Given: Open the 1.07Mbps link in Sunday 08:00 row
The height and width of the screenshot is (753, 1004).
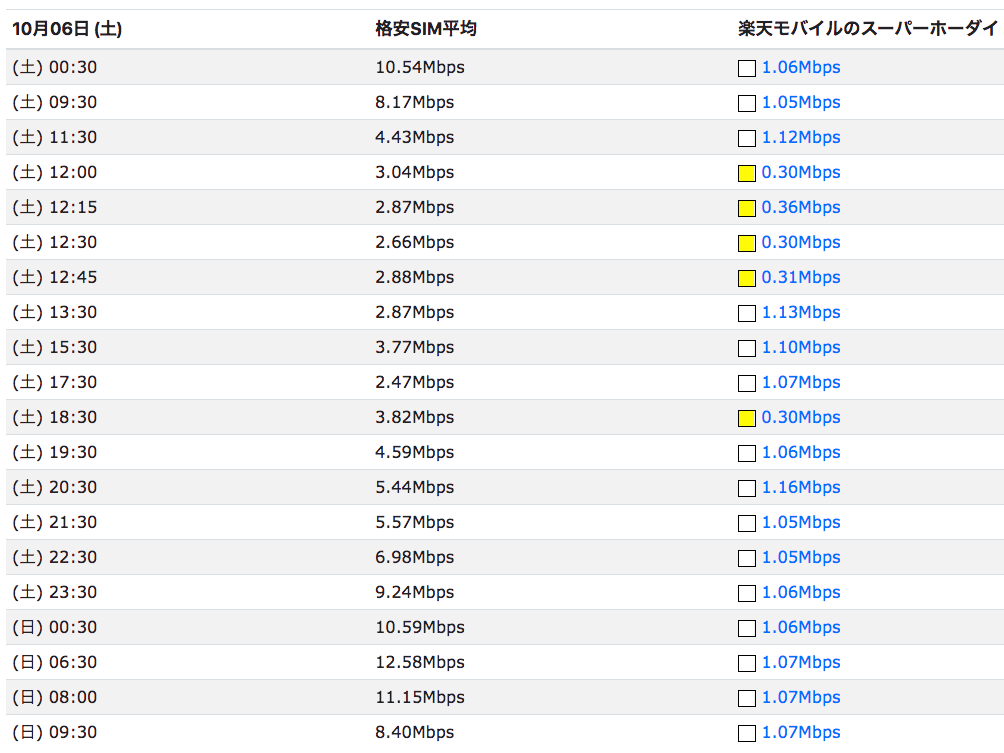Looking at the screenshot, I should click(800, 697).
